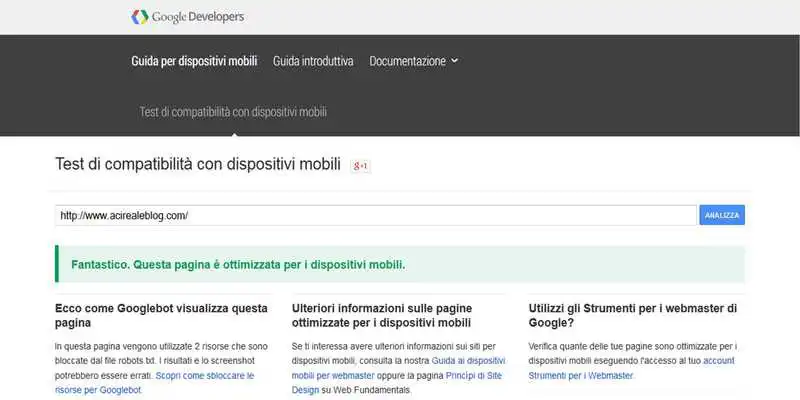Image resolution: width=800 pixels, height=400 pixels.
Task: Click heading Utilizzi gli Strumenti per i webmaster
Action: click(x=633, y=315)
